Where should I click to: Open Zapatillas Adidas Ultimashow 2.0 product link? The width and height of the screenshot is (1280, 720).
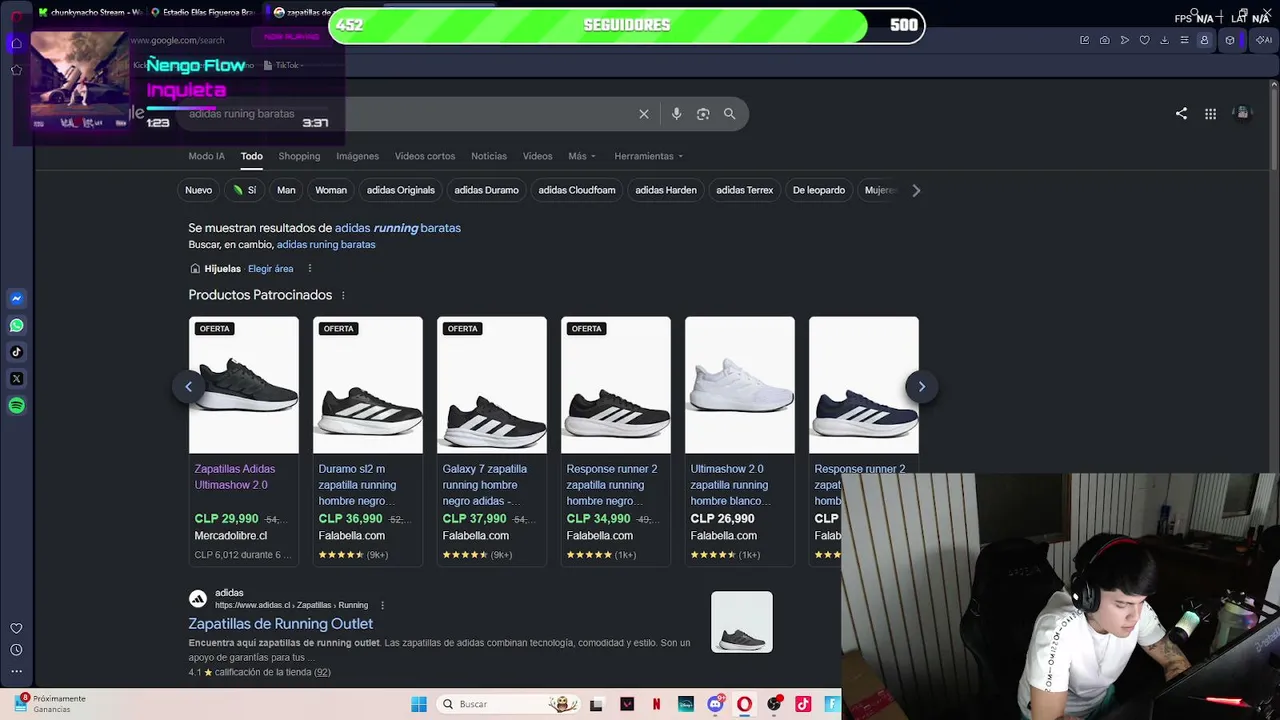pos(235,477)
